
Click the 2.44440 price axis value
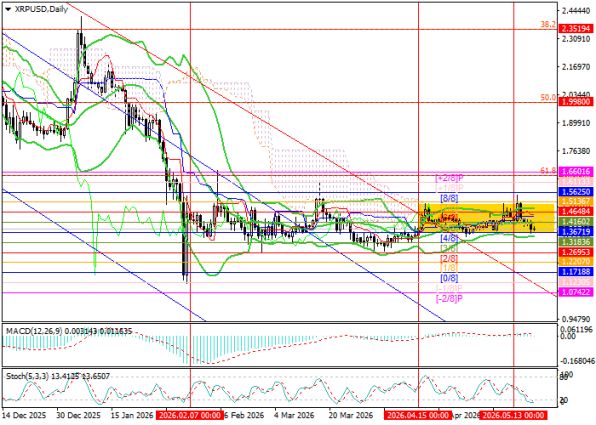pyautogui.click(x=576, y=11)
